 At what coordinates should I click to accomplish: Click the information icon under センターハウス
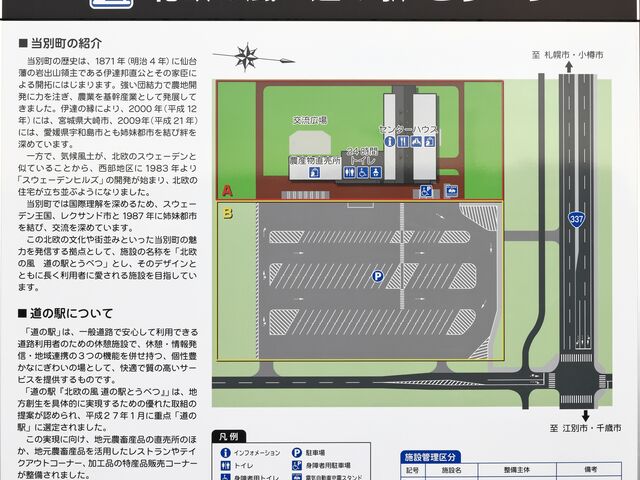point(390,142)
